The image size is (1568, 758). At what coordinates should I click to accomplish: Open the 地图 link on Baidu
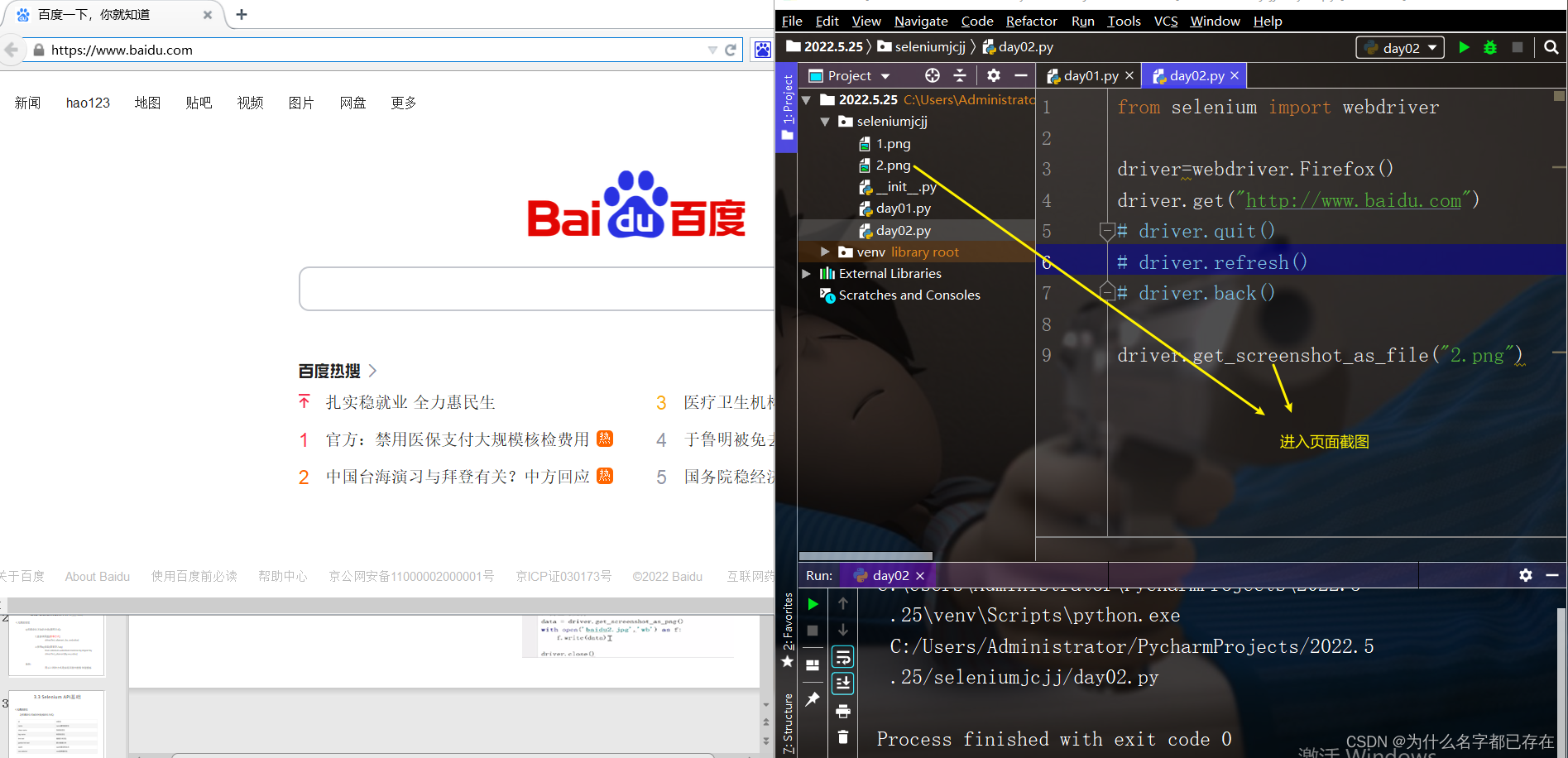click(147, 103)
